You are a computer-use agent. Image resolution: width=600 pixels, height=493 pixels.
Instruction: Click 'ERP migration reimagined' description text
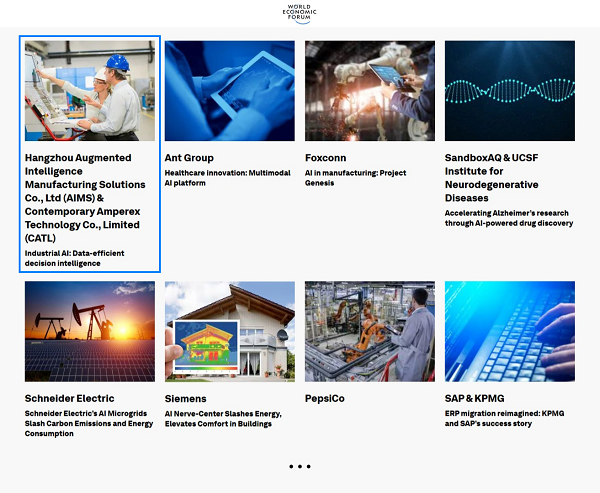tap(504, 418)
